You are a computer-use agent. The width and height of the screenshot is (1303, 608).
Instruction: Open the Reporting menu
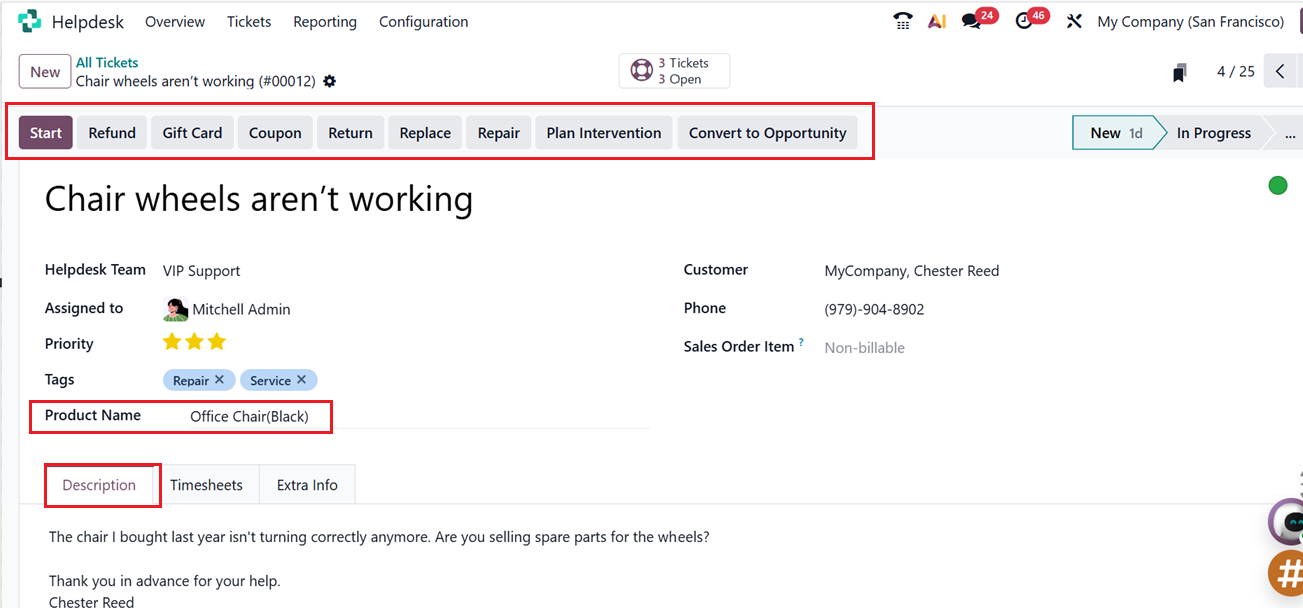(325, 21)
